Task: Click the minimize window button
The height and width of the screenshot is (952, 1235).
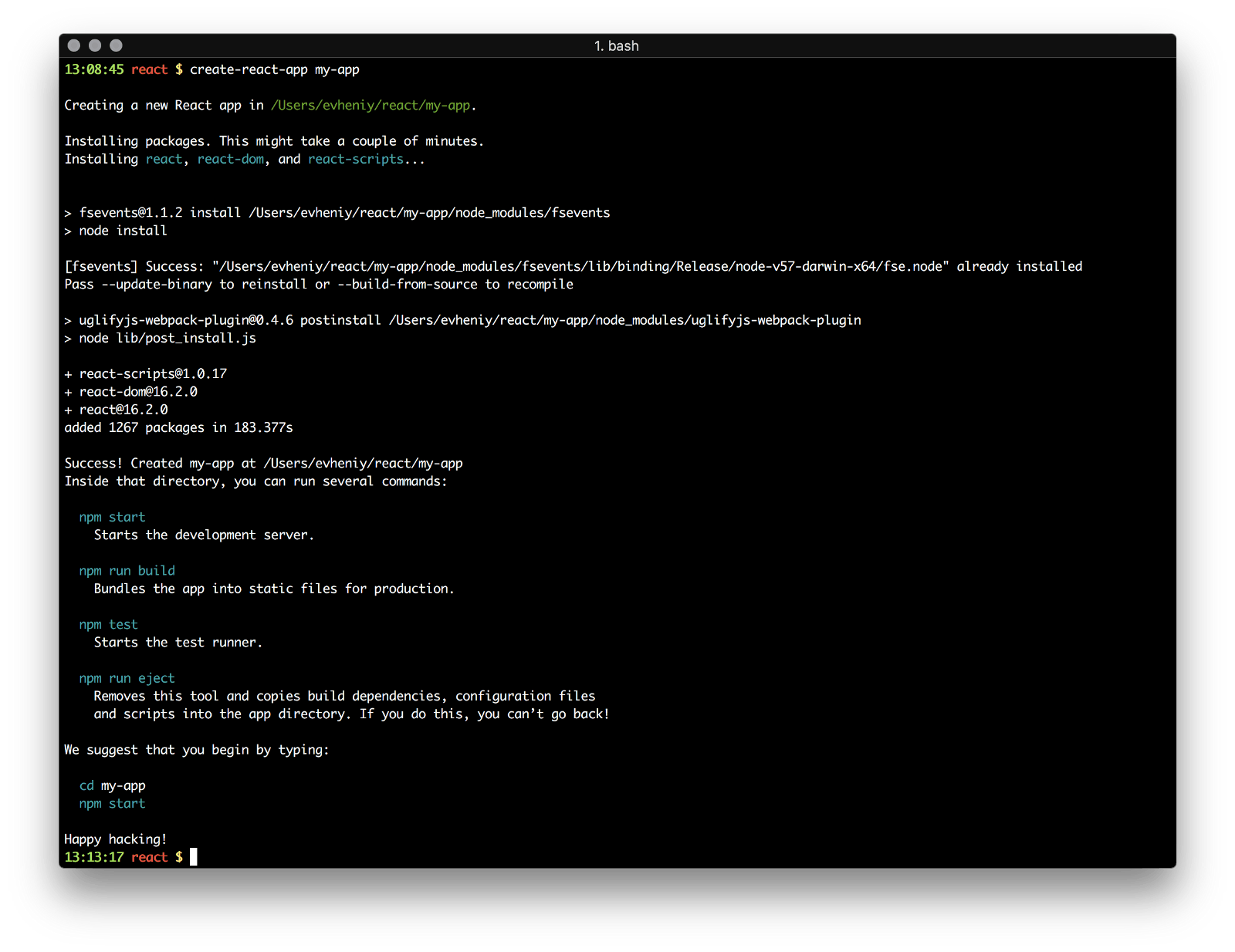Action: (x=95, y=46)
